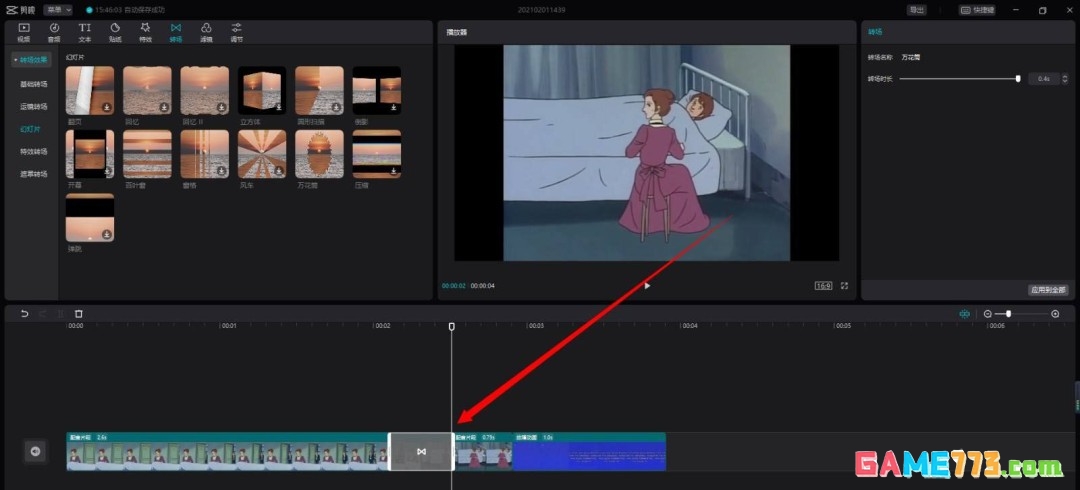
Task: Download the 圆形扫描 transition via its arrow icon
Action: coord(336,108)
